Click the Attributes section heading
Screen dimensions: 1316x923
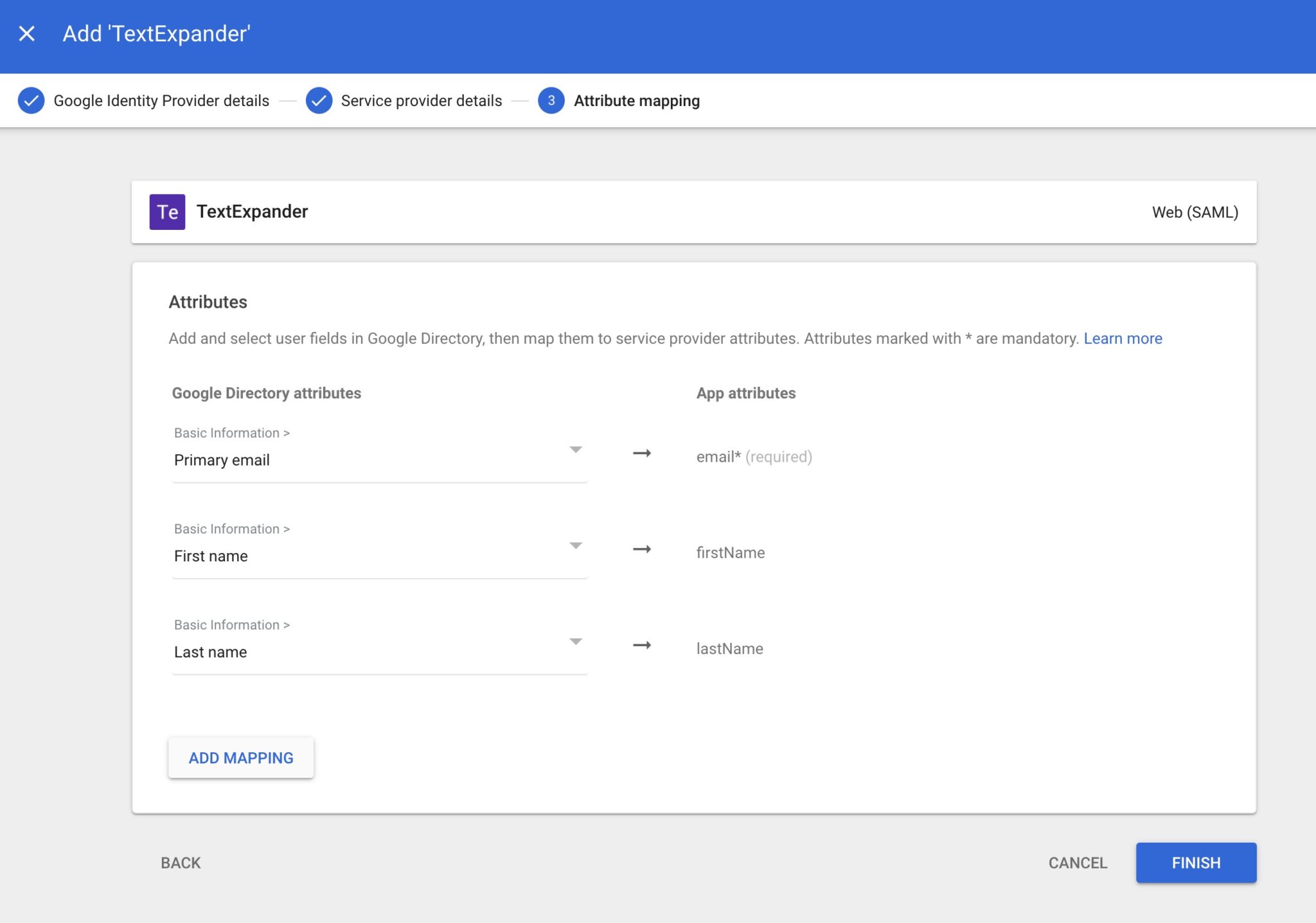(x=208, y=302)
